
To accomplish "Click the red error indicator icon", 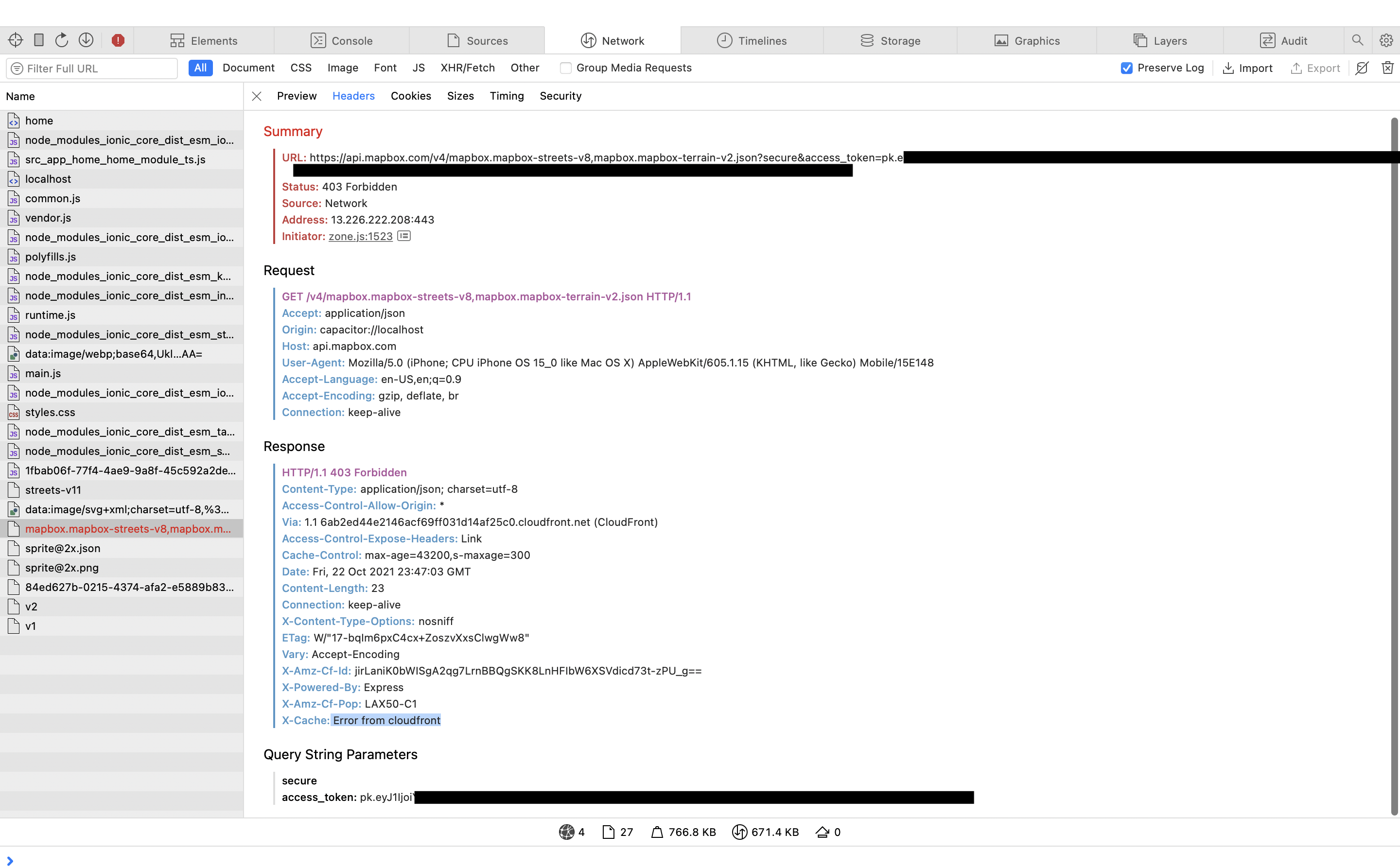I will [118, 40].
